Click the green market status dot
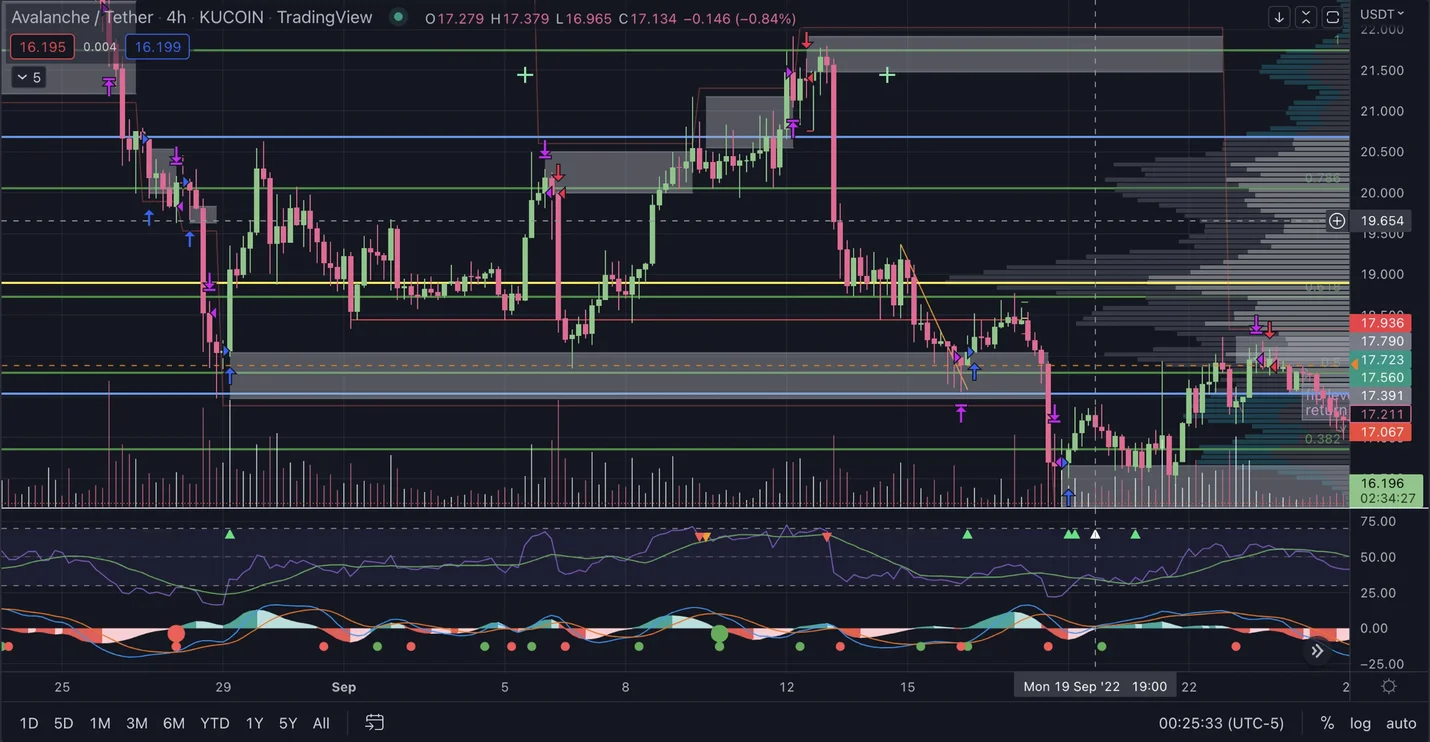The image size is (1430, 742). 398,17
